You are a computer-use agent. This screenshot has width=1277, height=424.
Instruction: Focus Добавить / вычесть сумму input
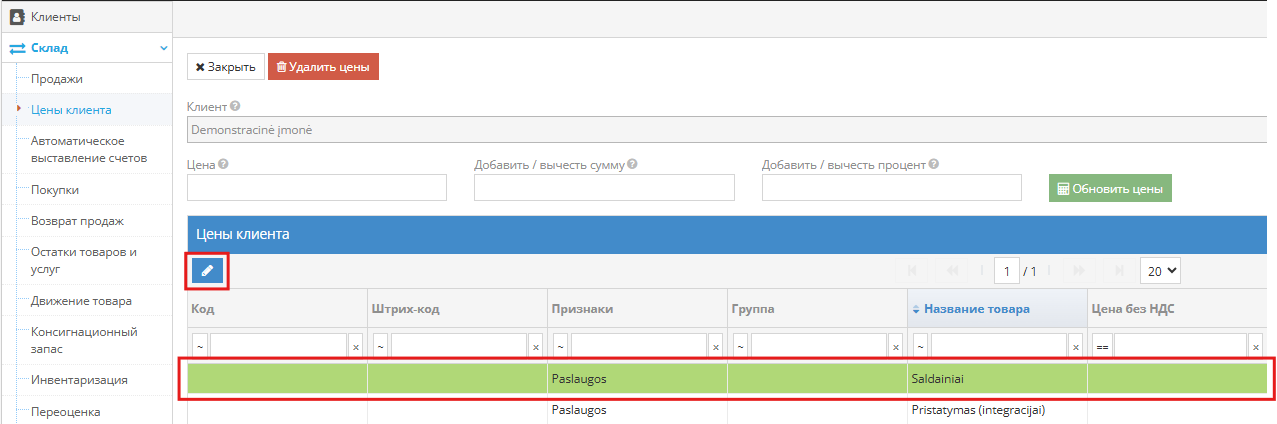(604, 188)
